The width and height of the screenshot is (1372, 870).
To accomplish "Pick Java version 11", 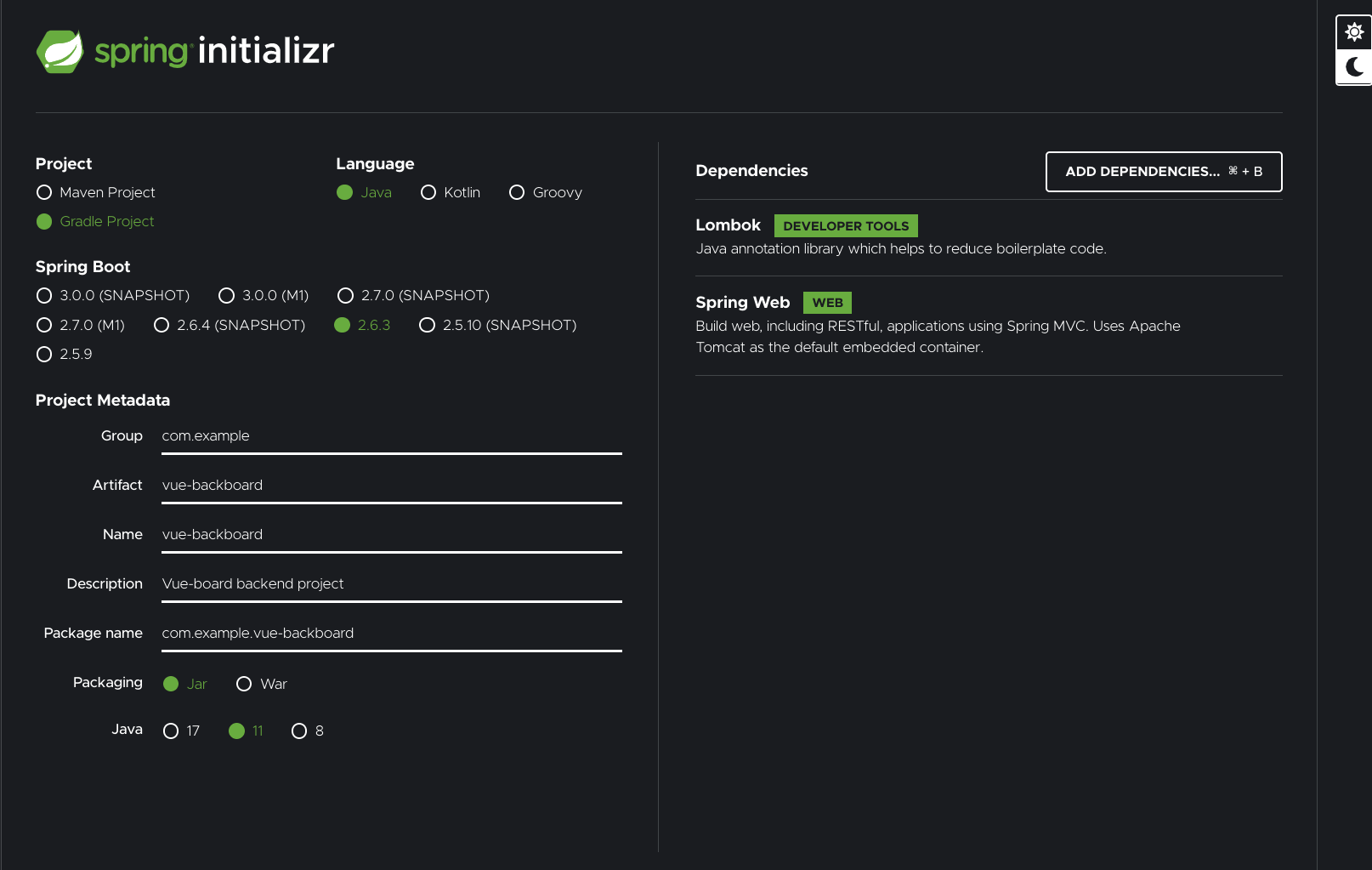I will pos(247,731).
